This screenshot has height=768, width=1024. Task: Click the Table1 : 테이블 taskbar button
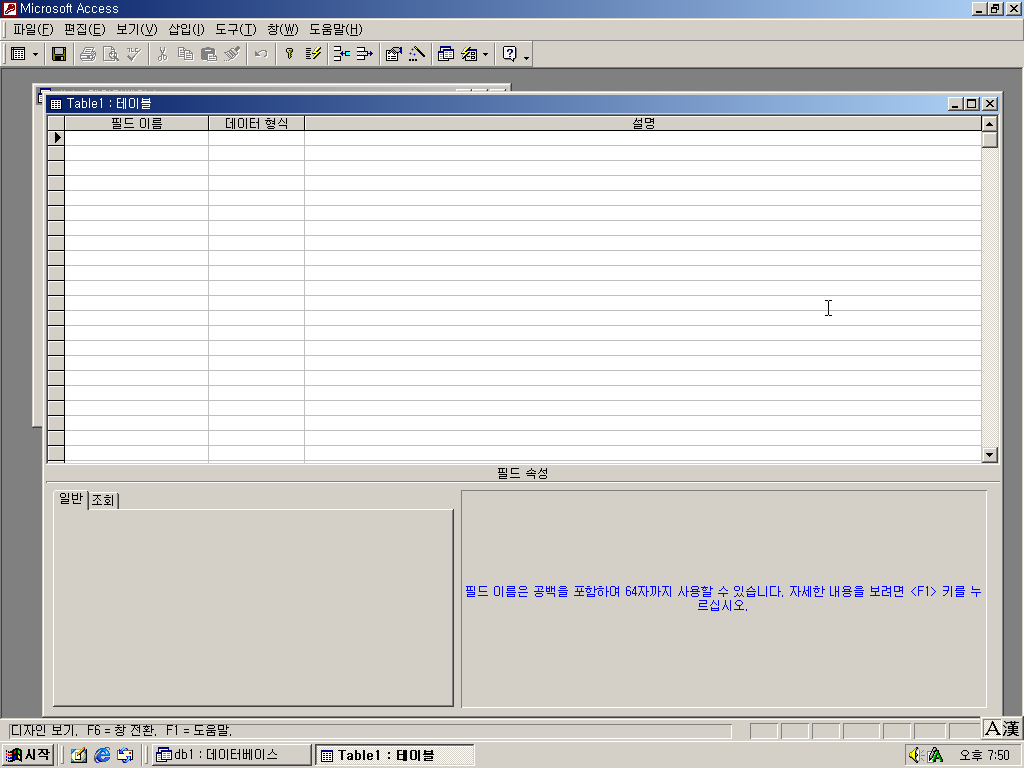click(x=394, y=755)
